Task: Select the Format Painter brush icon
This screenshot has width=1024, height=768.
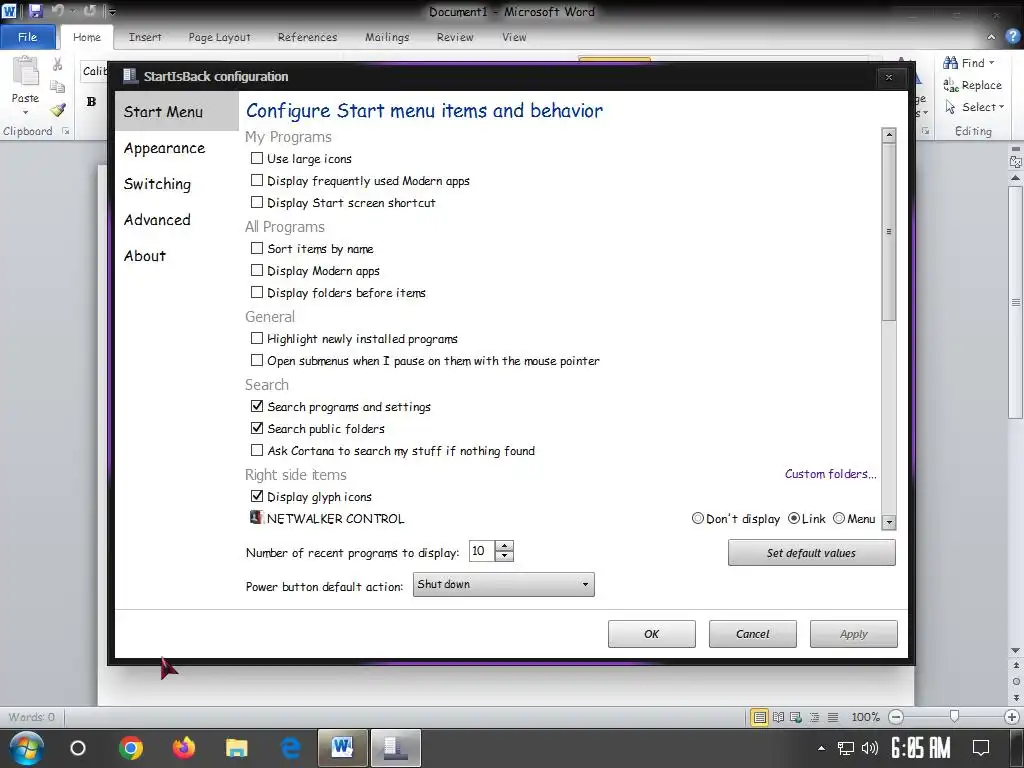Action: [57, 110]
